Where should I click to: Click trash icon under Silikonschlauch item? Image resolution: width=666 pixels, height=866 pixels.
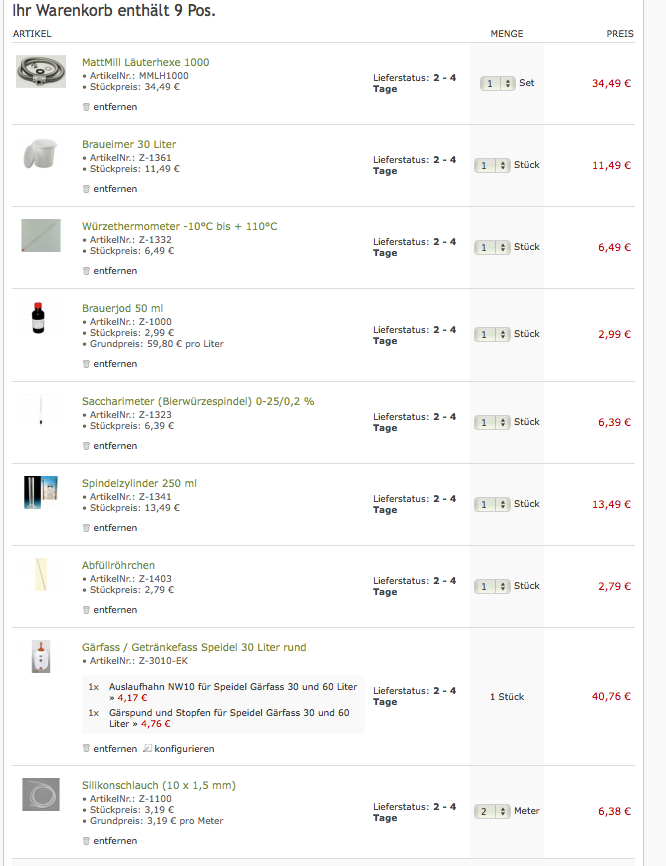pyautogui.click(x=86, y=841)
